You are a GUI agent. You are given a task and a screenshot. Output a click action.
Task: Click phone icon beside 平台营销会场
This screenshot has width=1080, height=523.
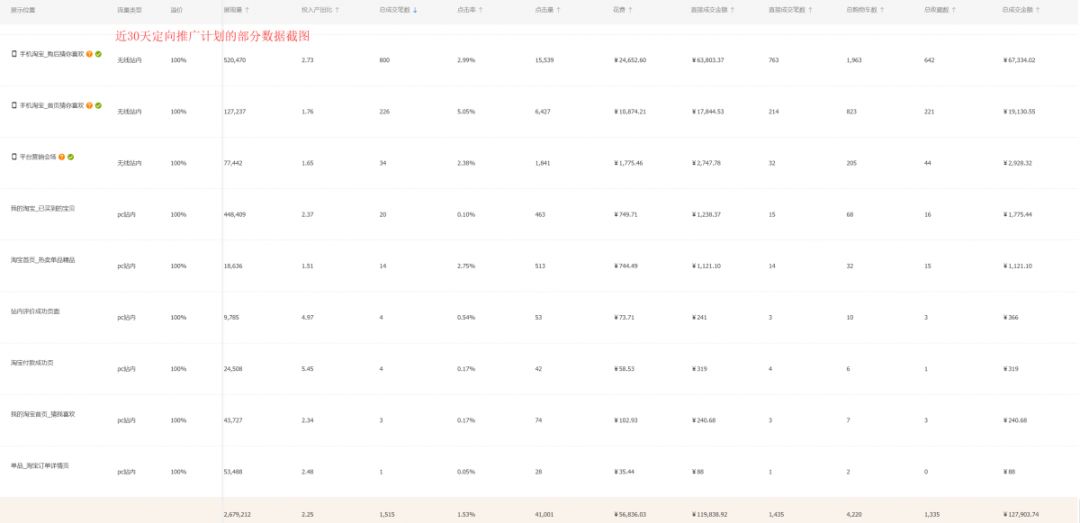point(14,156)
